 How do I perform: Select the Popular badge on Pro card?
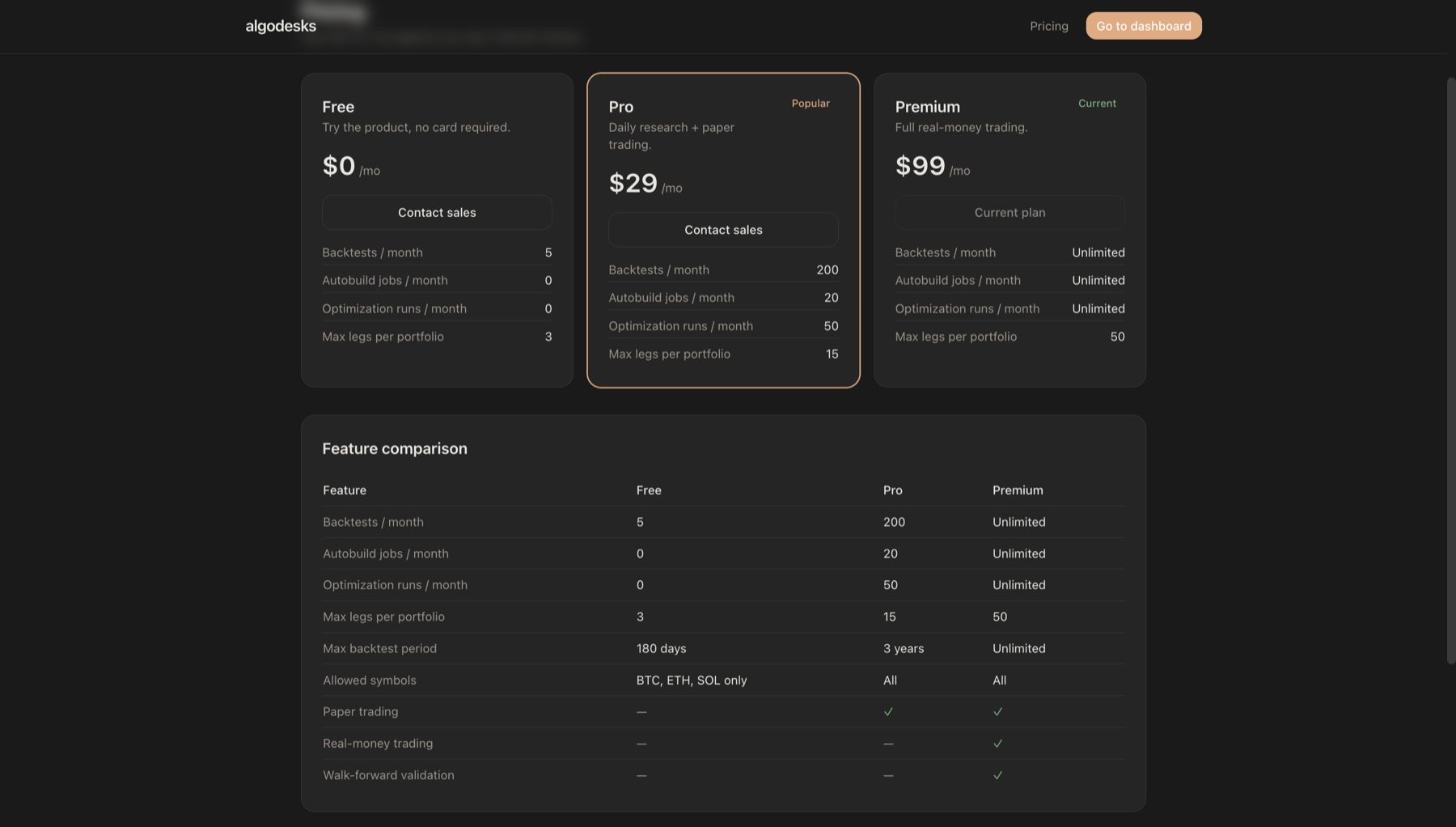pyautogui.click(x=811, y=104)
